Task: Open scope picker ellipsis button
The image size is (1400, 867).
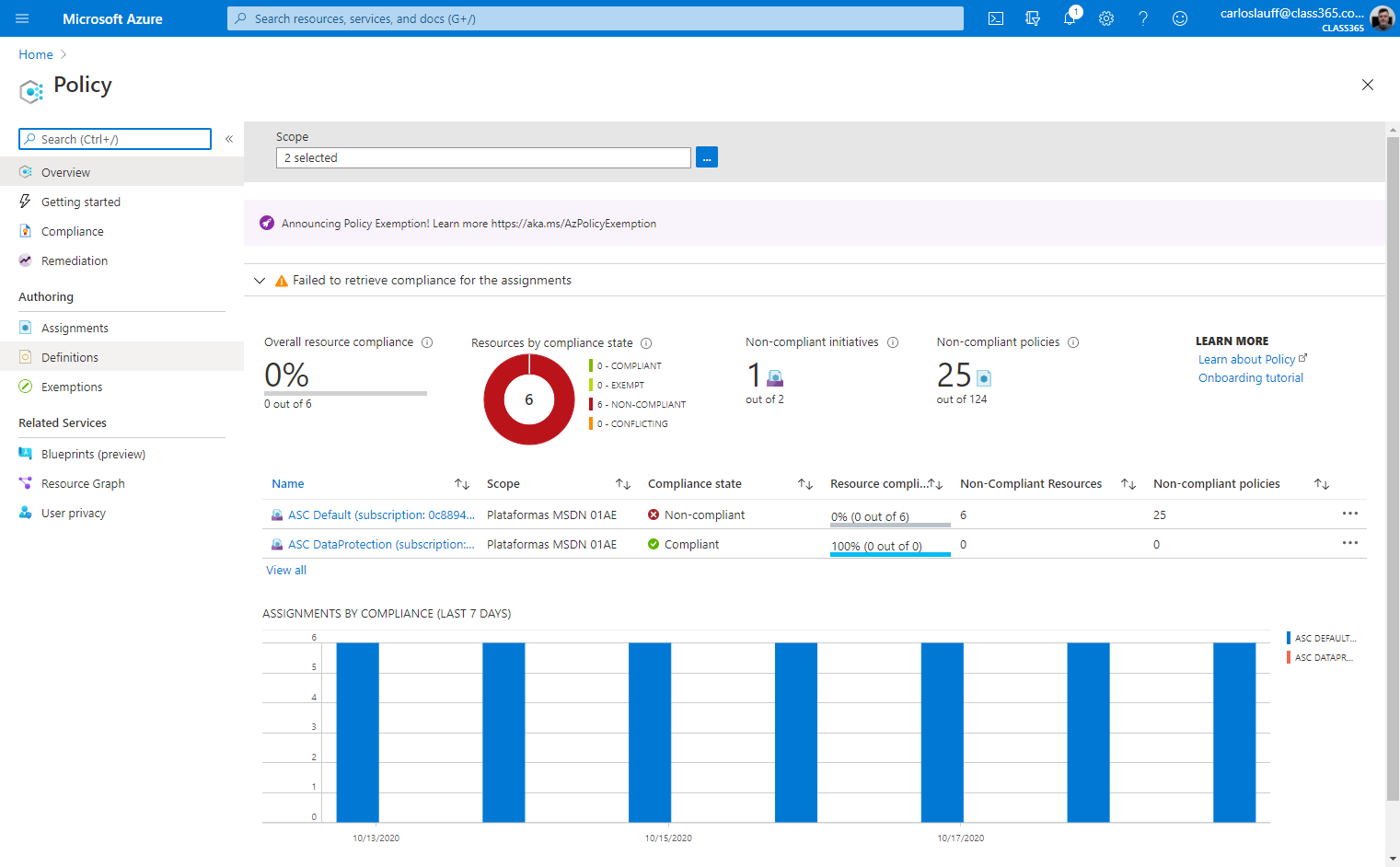Action: coord(707,157)
